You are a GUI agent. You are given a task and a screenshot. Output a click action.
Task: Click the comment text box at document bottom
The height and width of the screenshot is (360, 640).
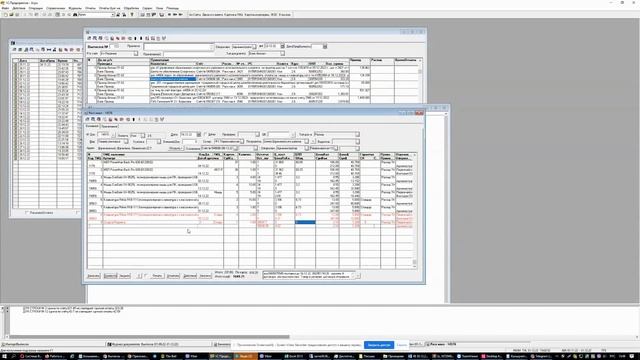tap(309, 276)
